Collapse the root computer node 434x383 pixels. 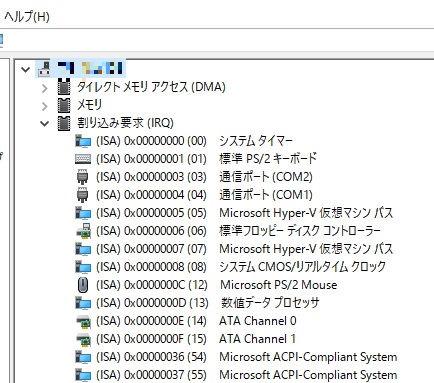pos(26,69)
